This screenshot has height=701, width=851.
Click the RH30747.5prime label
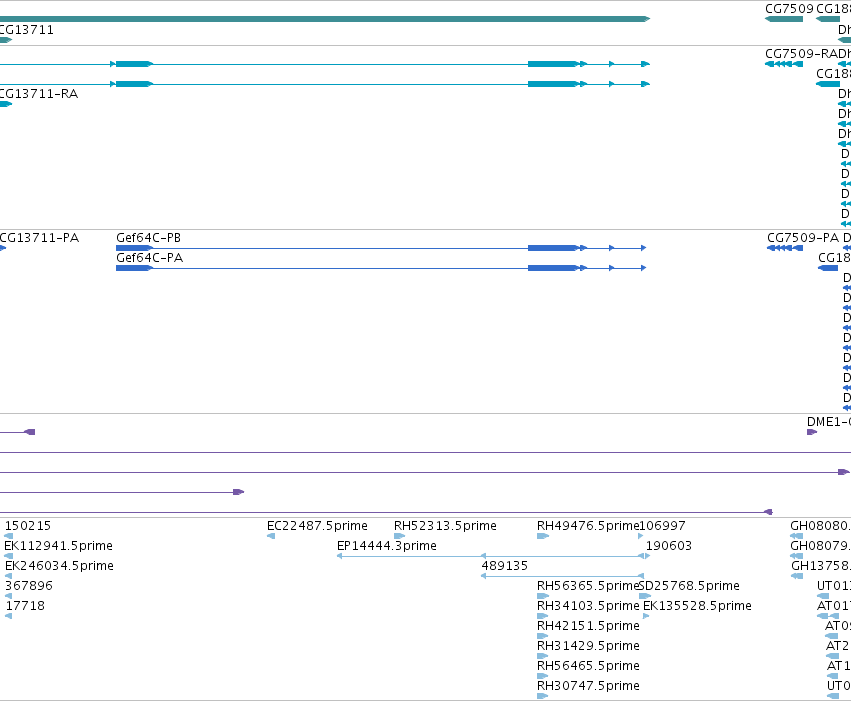pyautogui.click(x=588, y=686)
